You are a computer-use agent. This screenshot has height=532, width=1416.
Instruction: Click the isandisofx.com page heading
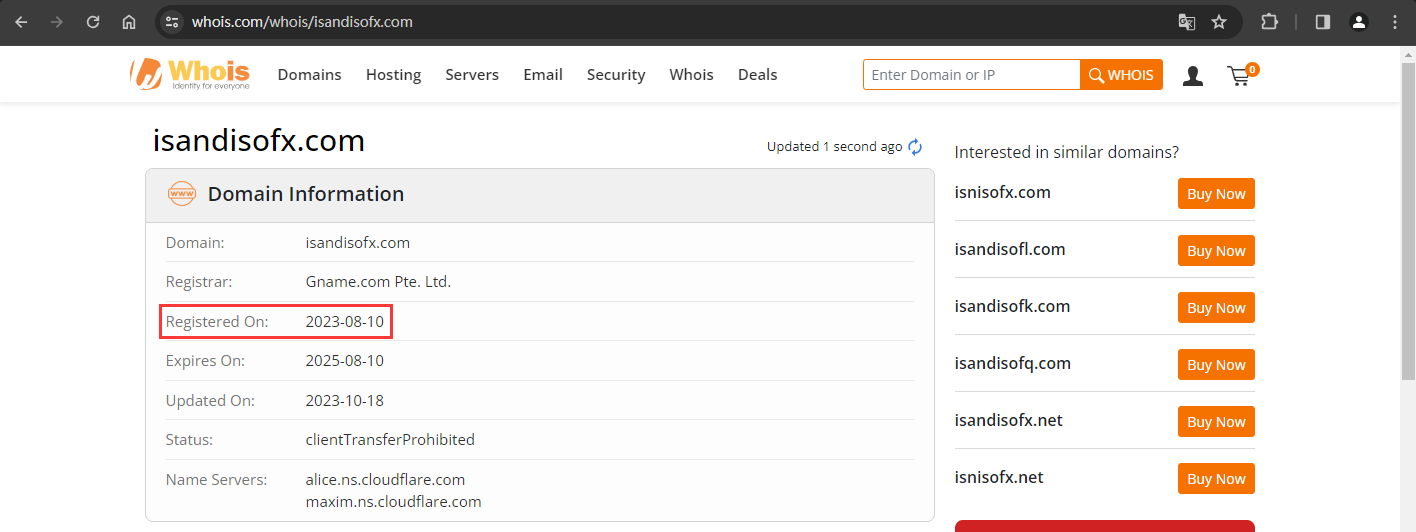tap(259, 141)
